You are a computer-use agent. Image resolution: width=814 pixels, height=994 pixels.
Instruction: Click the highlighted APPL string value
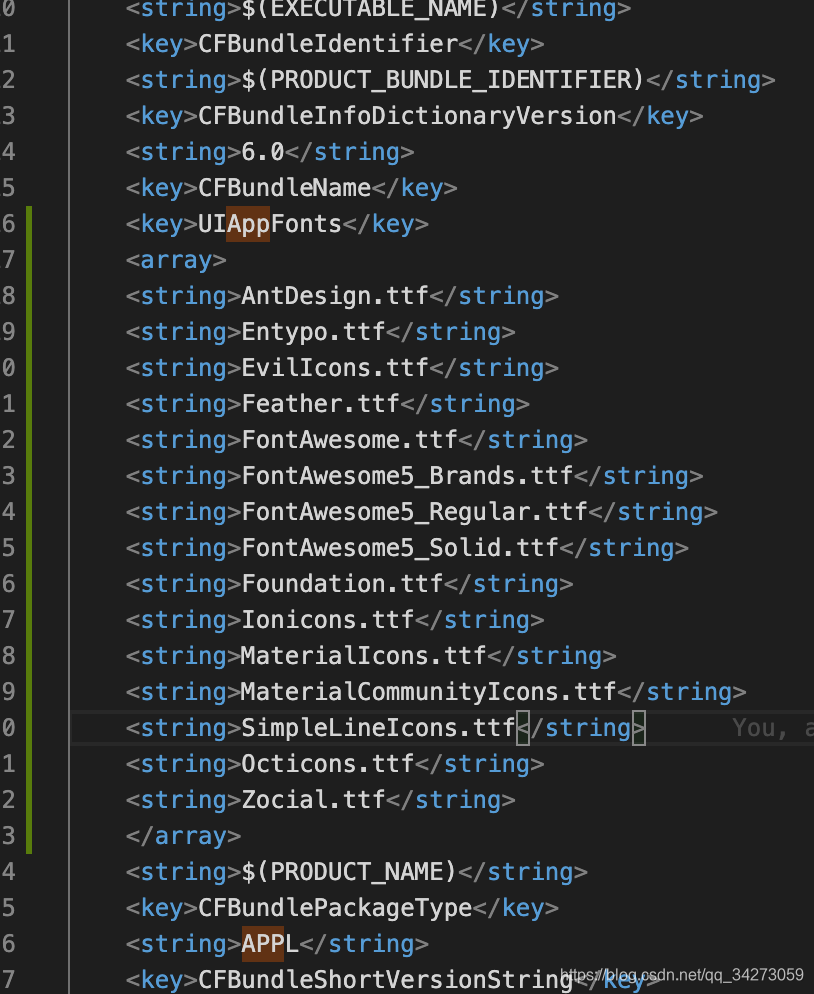(270, 944)
